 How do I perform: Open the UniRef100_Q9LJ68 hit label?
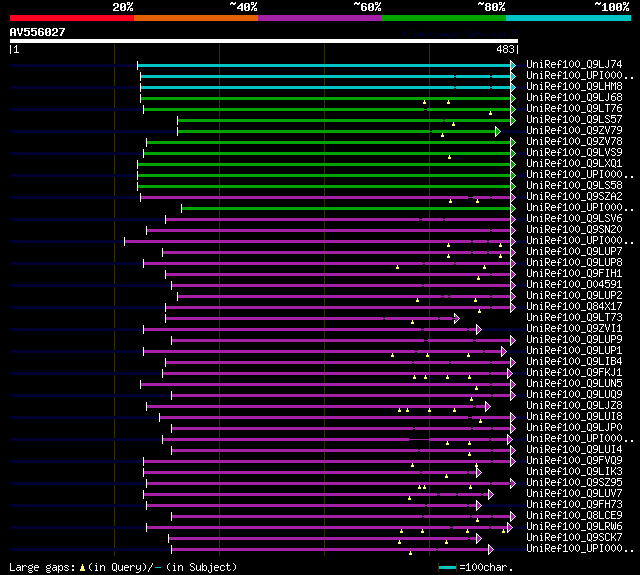pos(574,98)
